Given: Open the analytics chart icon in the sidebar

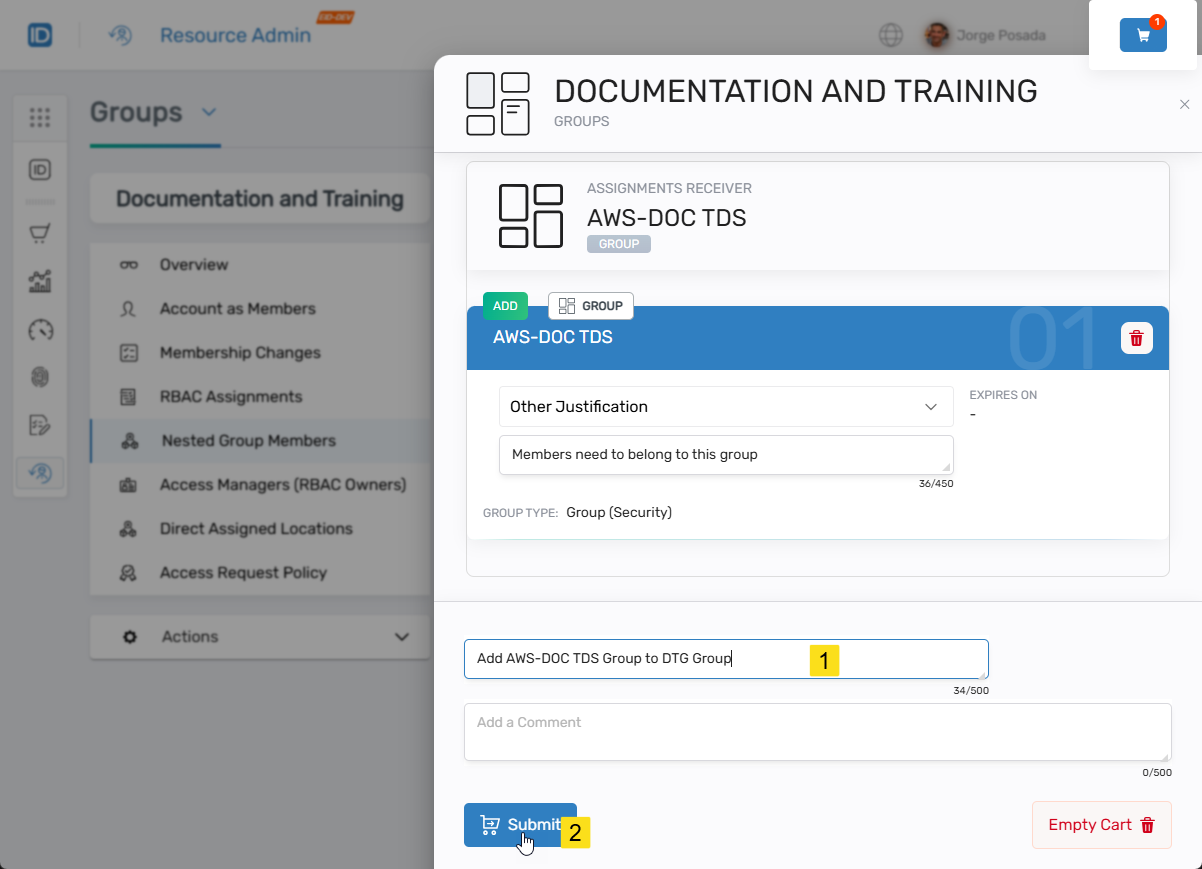Looking at the screenshot, I should (x=40, y=281).
